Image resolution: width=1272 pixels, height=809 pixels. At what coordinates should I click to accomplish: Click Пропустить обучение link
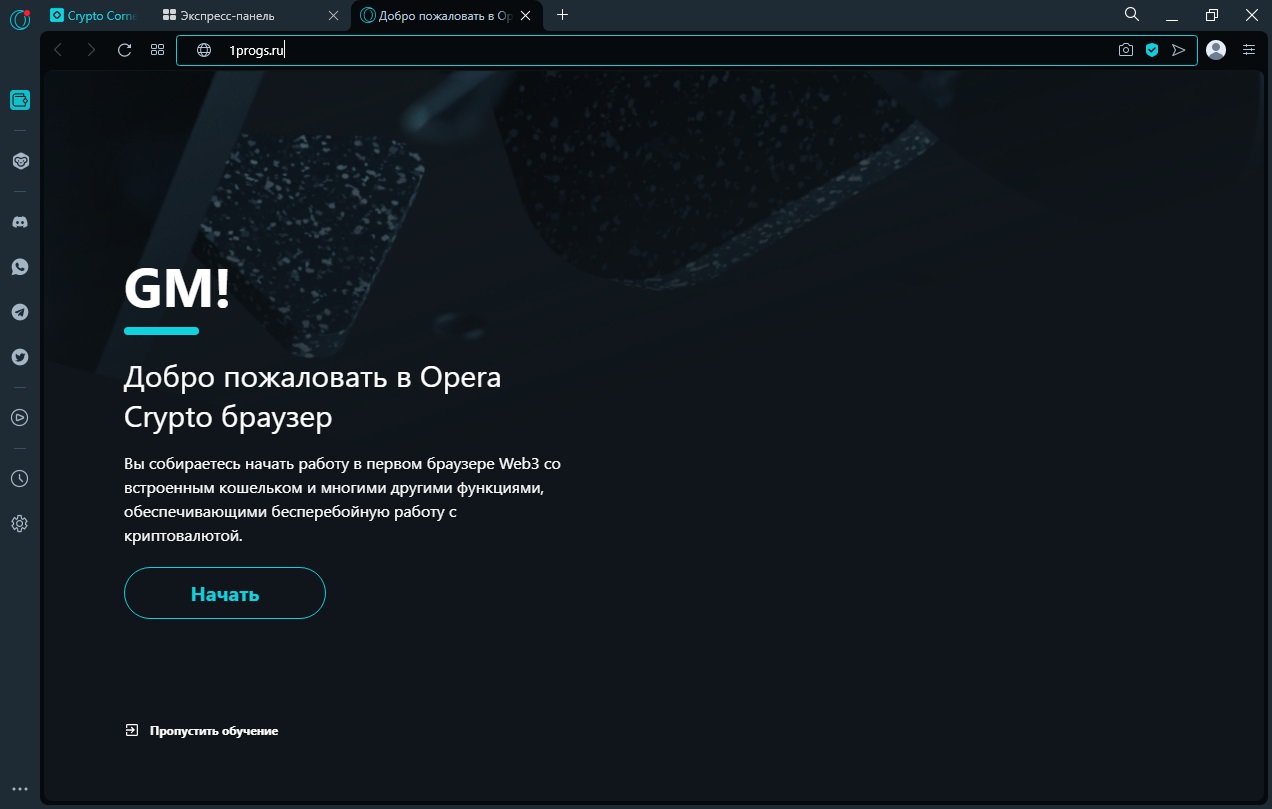201,731
